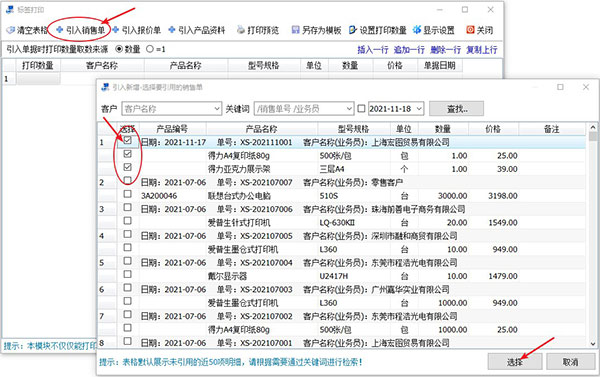600x377 pixels.
Task: Click the 删除一行 link
Action: coord(445,50)
